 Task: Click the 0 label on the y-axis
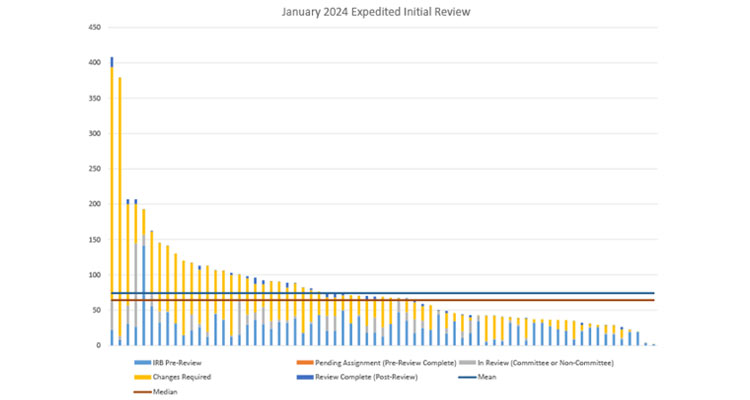99,345
